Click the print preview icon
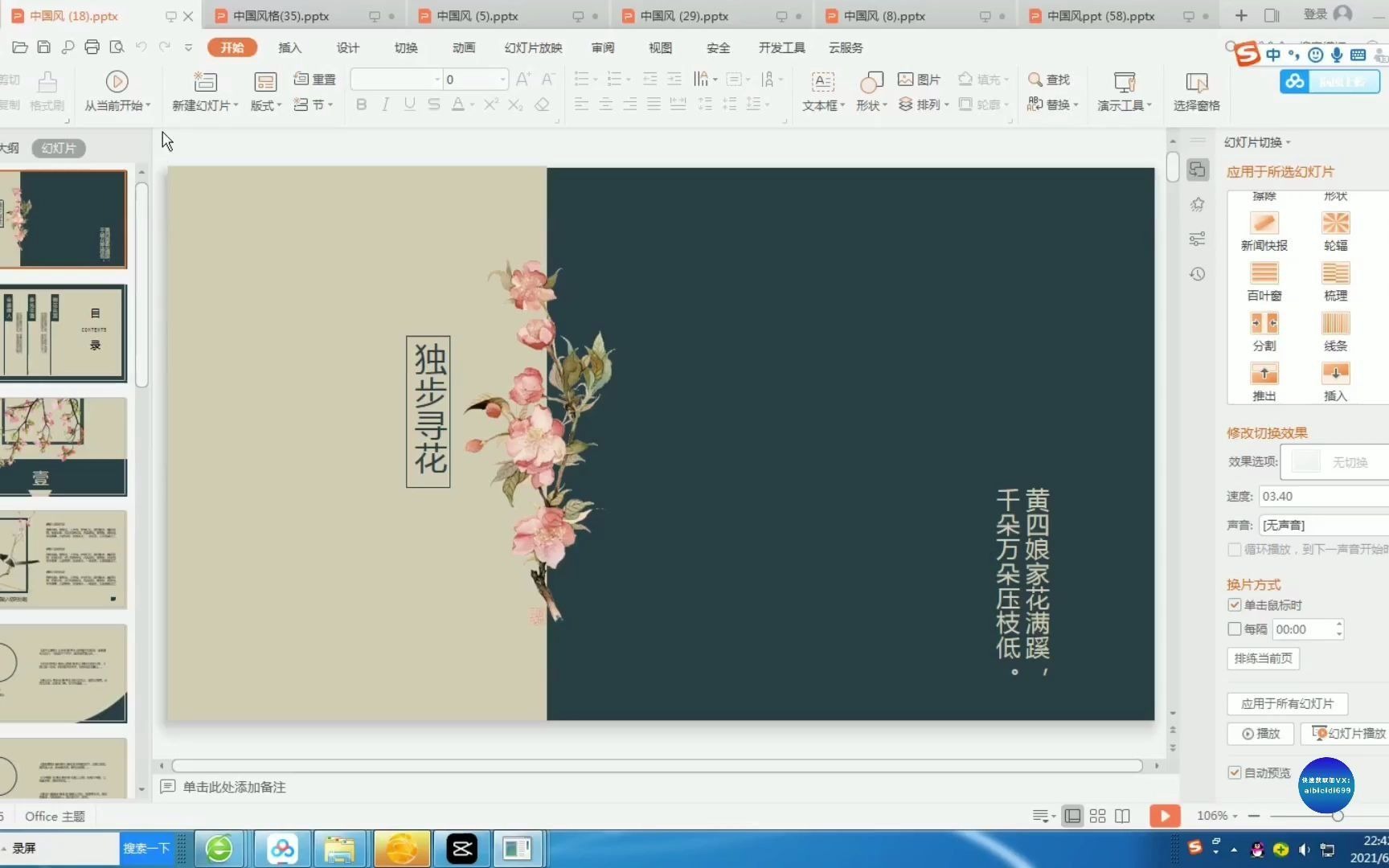1389x868 pixels. [117, 47]
